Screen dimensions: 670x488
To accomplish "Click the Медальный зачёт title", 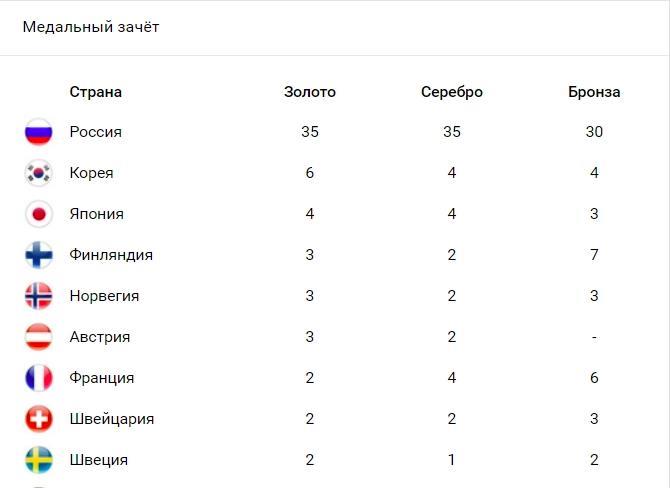I will click(x=91, y=27).
